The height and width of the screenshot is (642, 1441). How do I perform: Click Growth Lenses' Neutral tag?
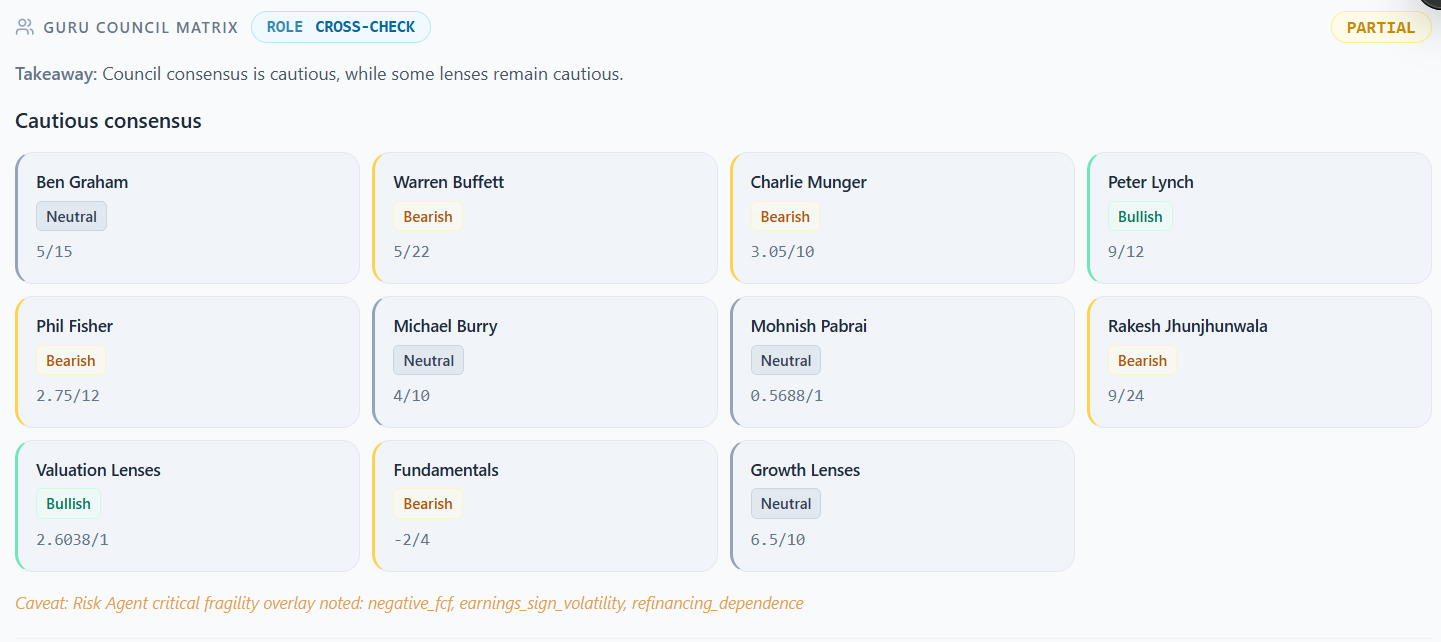pos(786,504)
